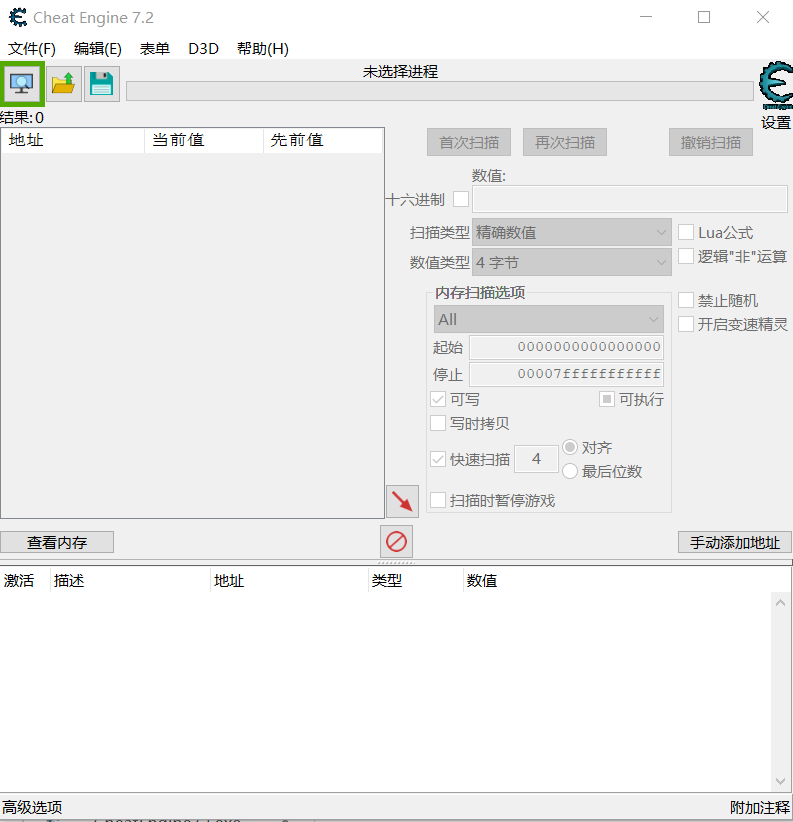The image size is (793, 822).
Task: Click the open folder load icon
Action: click(63, 83)
